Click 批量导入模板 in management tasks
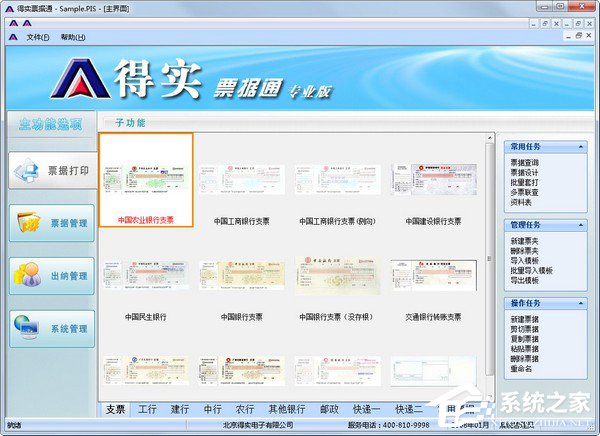The height and width of the screenshot is (436, 600). (532, 271)
